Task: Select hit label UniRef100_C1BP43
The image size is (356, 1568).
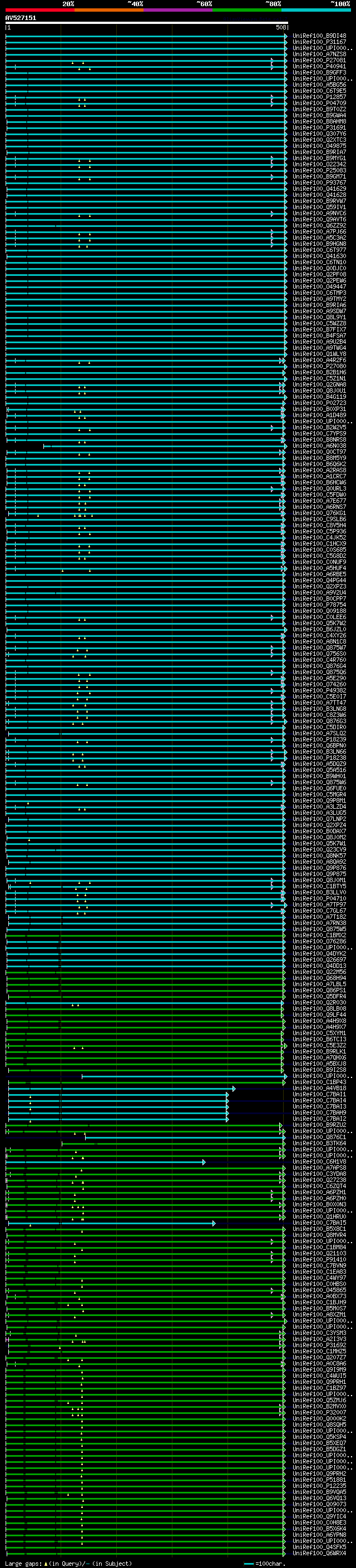Action: pyautogui.click(x=319, y=1082)
